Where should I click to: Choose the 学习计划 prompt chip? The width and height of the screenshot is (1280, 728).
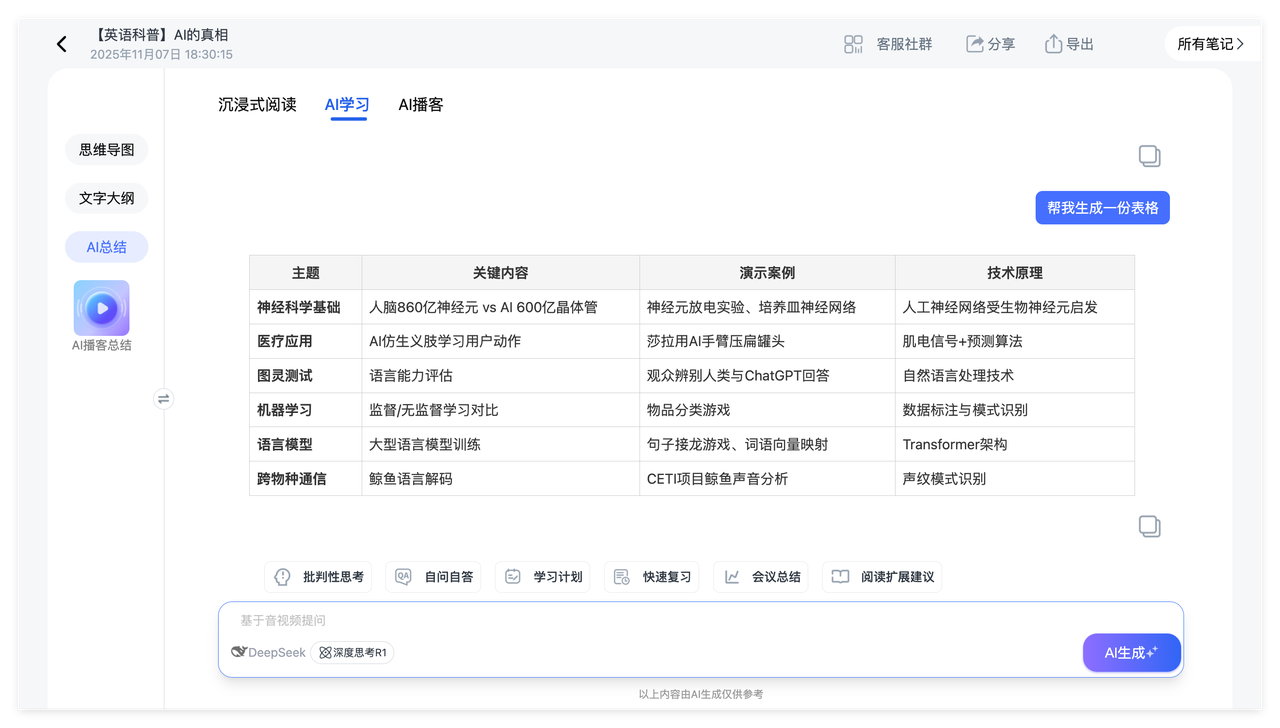point(543,577)
